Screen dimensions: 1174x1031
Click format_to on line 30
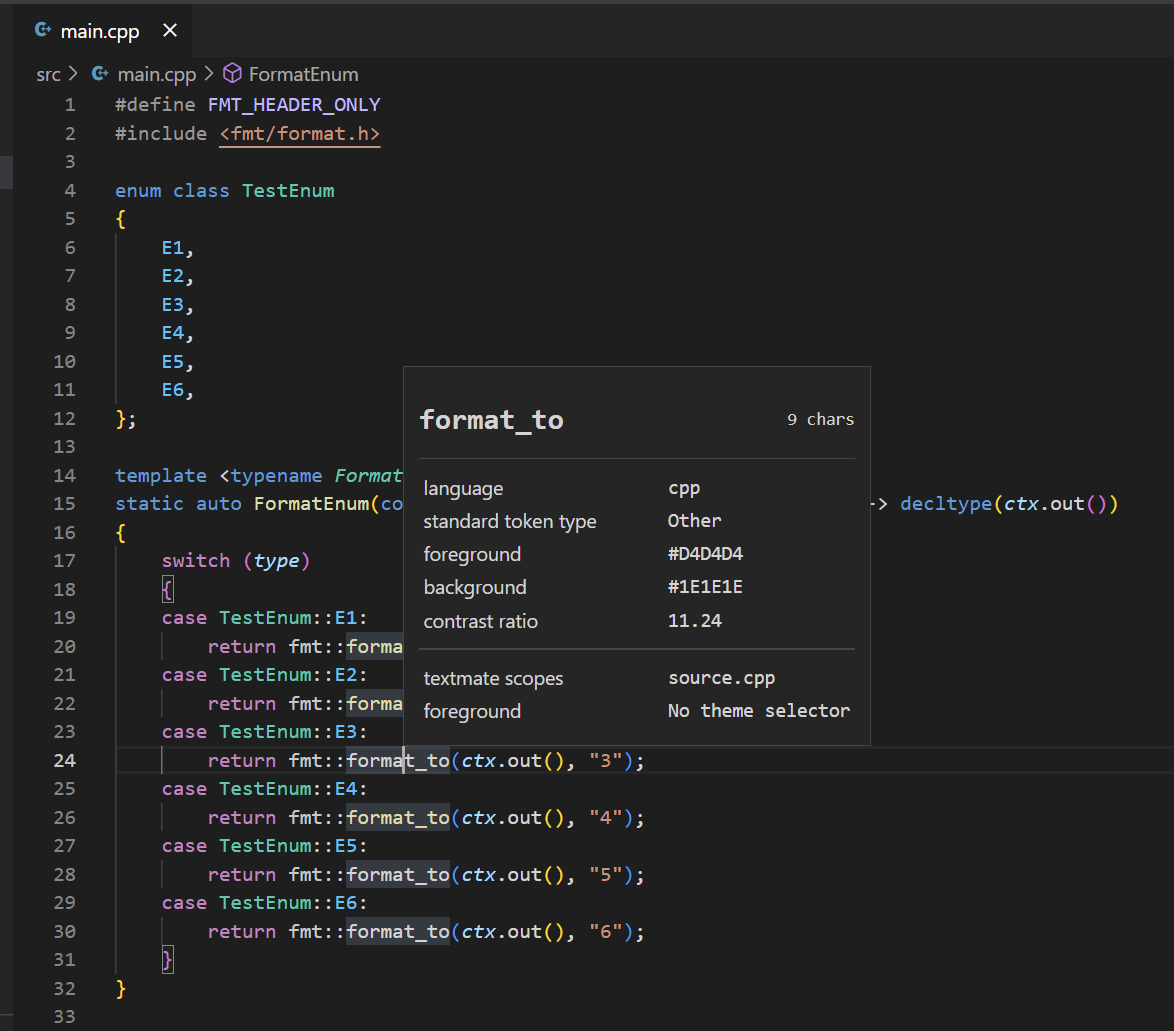point(398,931)
